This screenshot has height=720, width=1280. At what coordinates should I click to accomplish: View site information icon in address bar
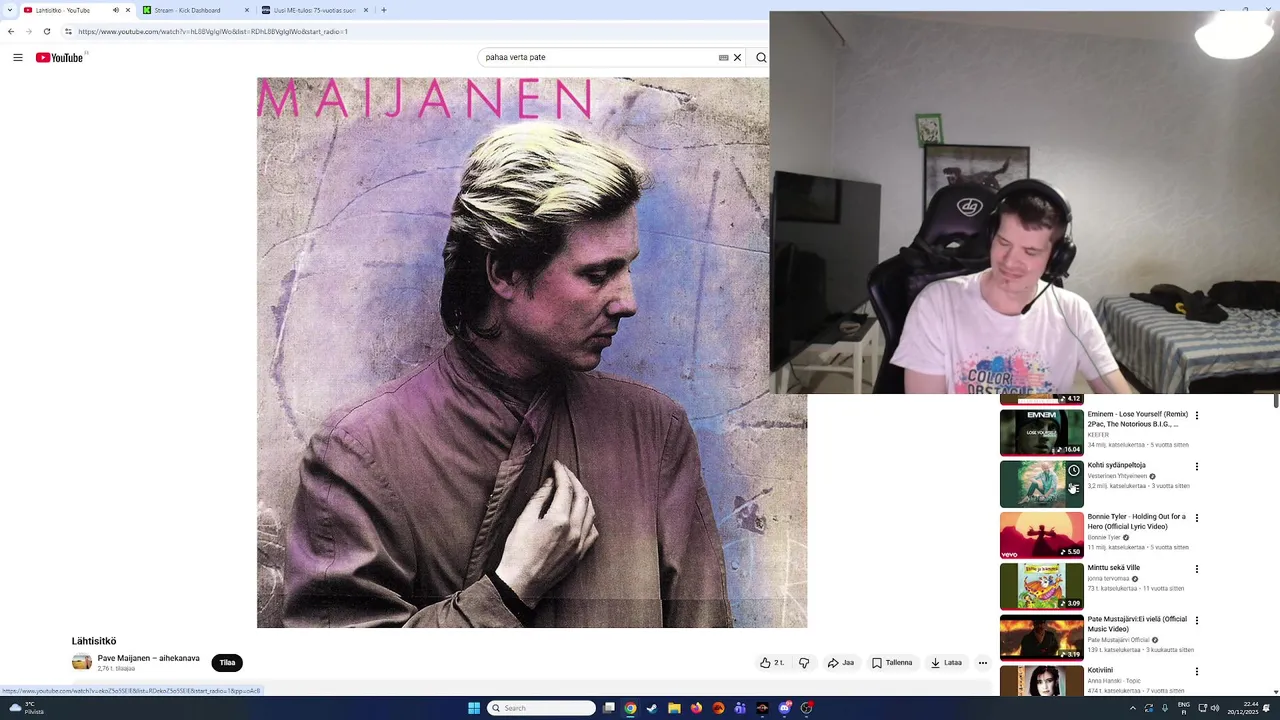pos(68,32)
